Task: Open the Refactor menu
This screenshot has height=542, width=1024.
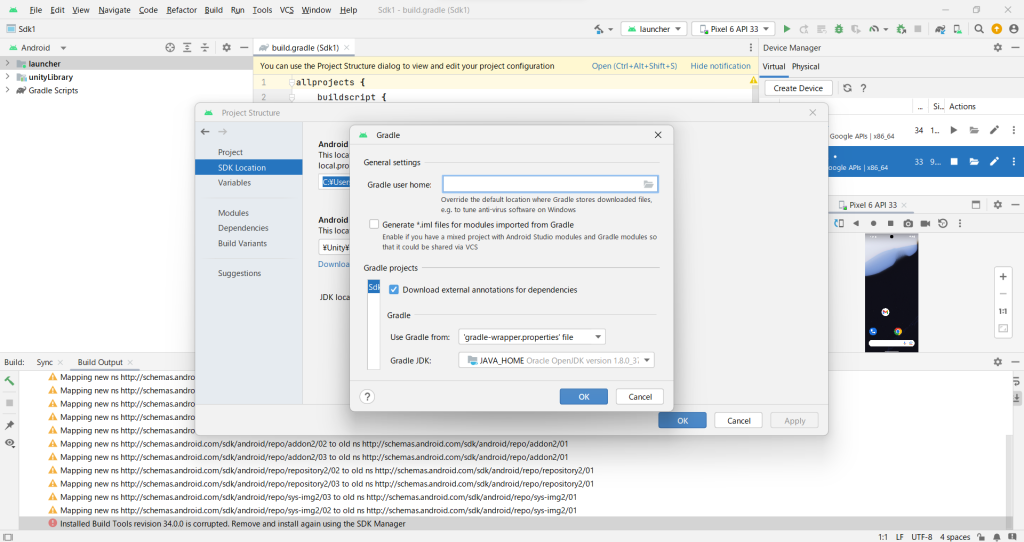Action: coord(182,10)
